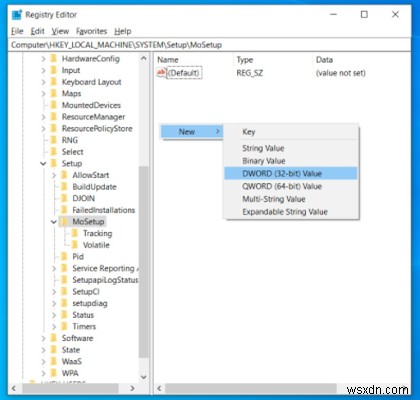Screen dimensions: 420x400
Task: Click the Registry Editor app icon
Action: pos(17,15)
